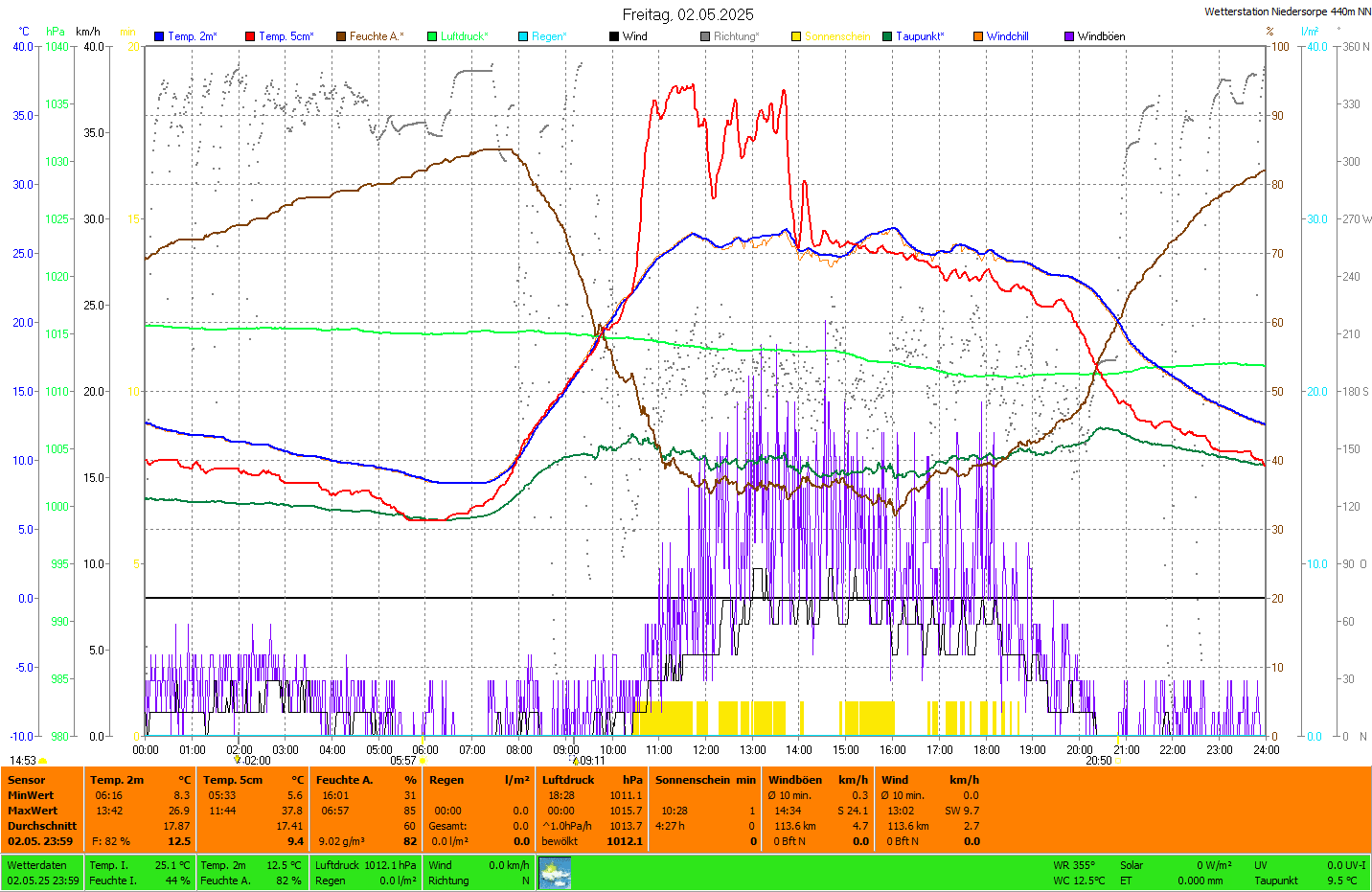1372x892 pixels.
Task: Click the Luftdruck column header in table
Action: (x=568, y=780)
